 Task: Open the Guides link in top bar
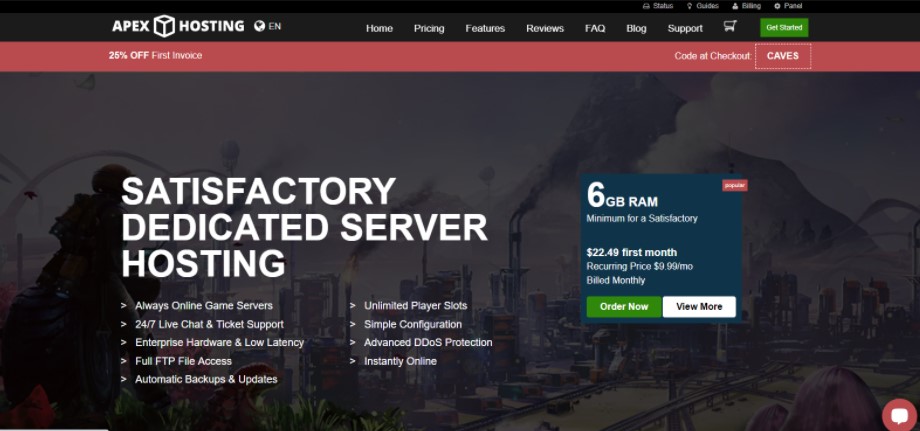coord(702,6)
